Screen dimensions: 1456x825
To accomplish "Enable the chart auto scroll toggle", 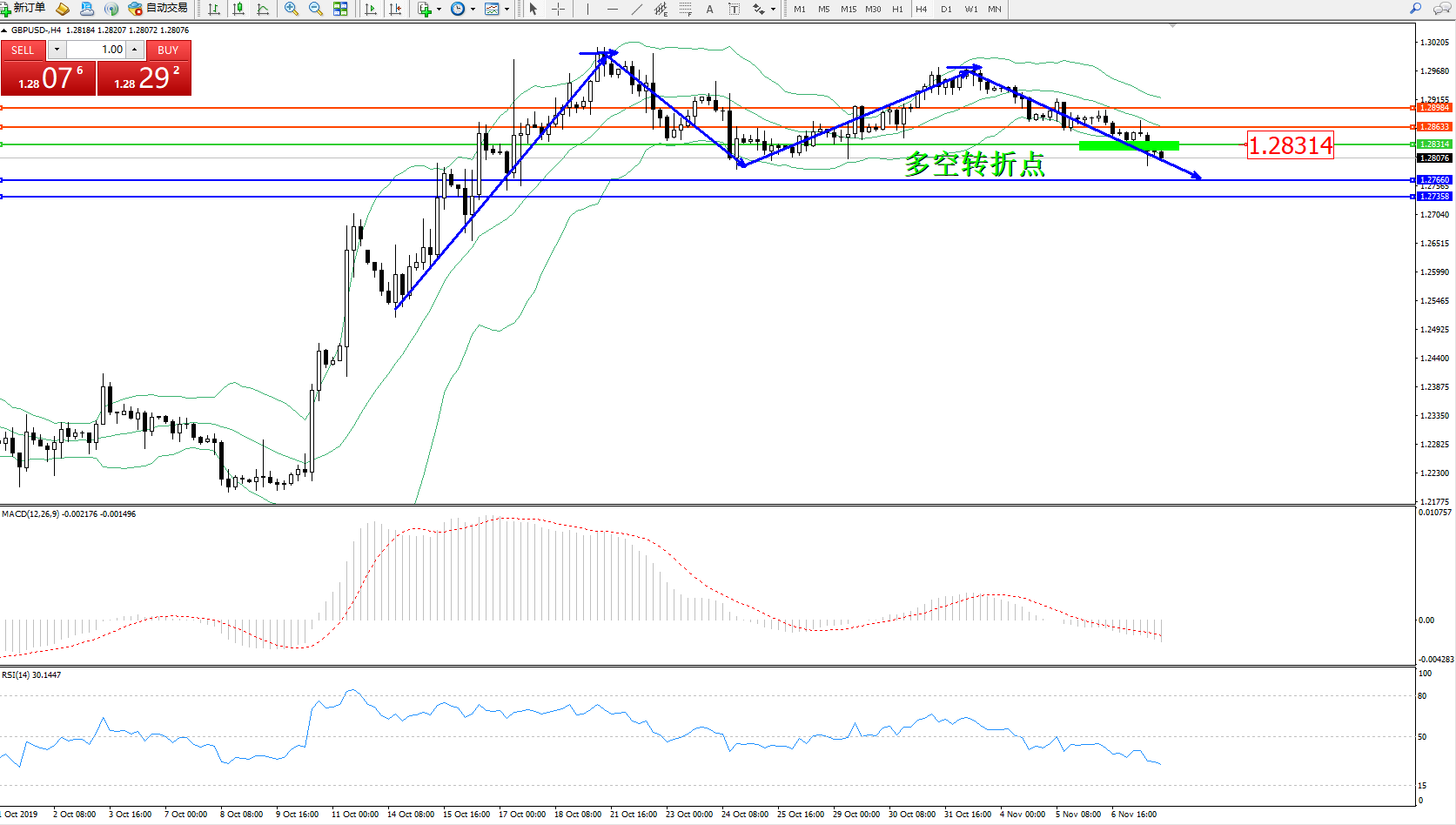I will click(371, 9).
